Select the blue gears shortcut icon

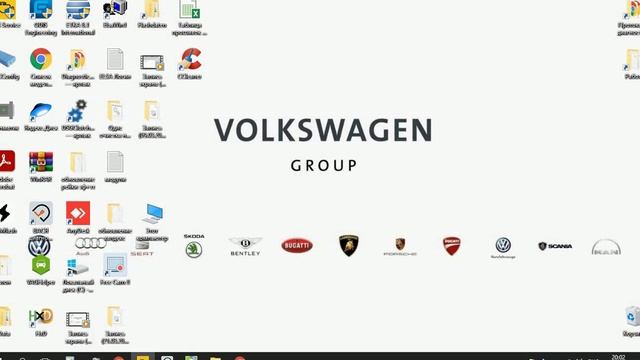pyautogui.click(x=77, y=111)
